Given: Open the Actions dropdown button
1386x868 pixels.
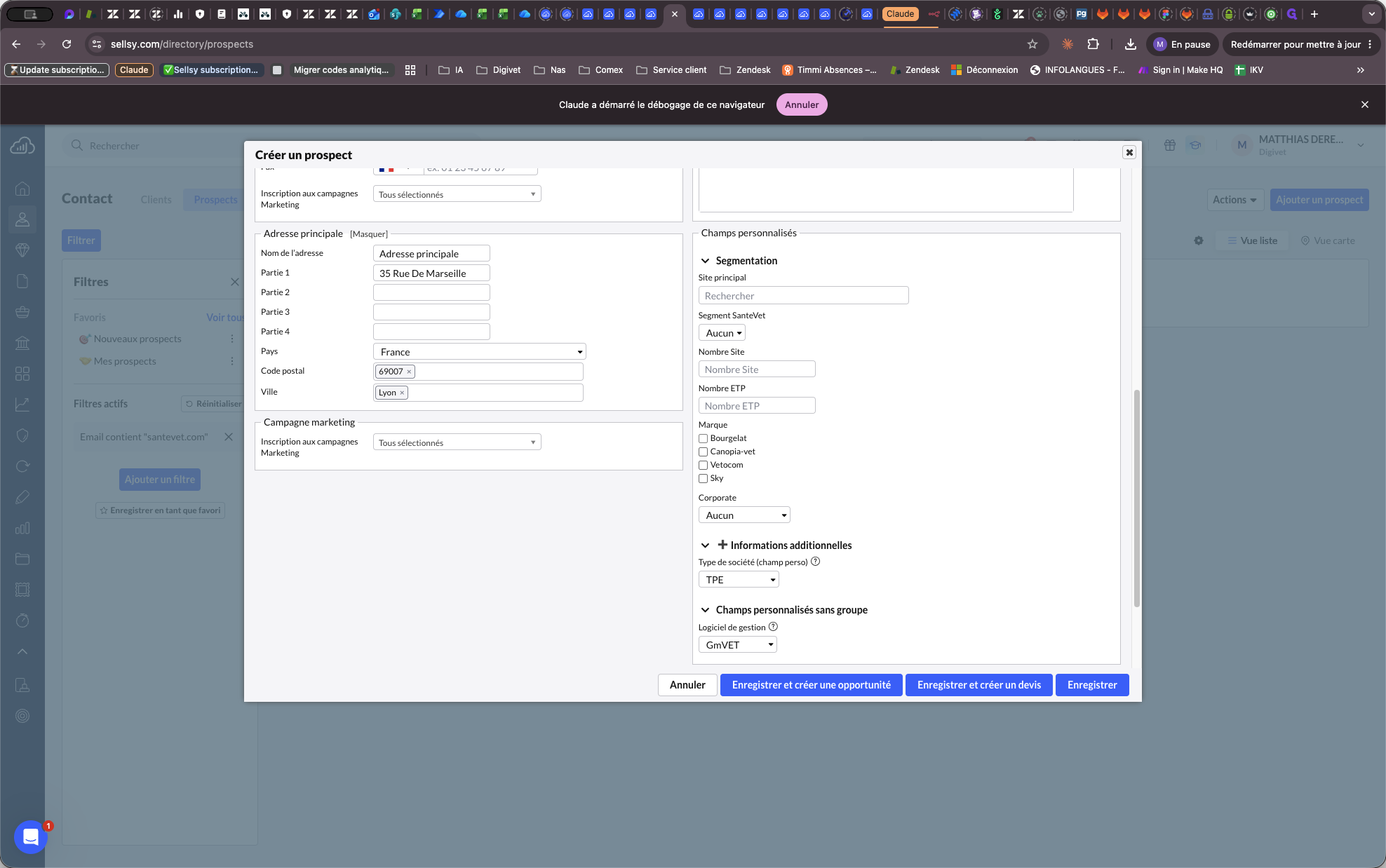Looking at the screenshot, I should [x=1234, y=200].
